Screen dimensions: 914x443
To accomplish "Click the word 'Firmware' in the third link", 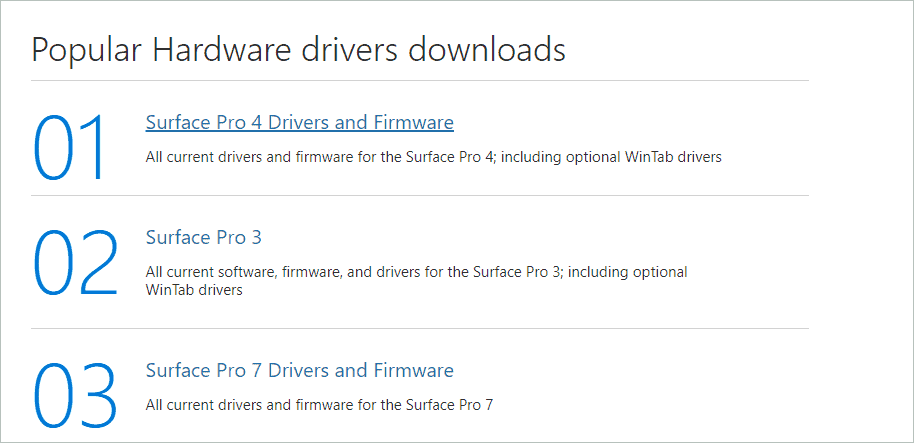I will click(x=413, y=370).
